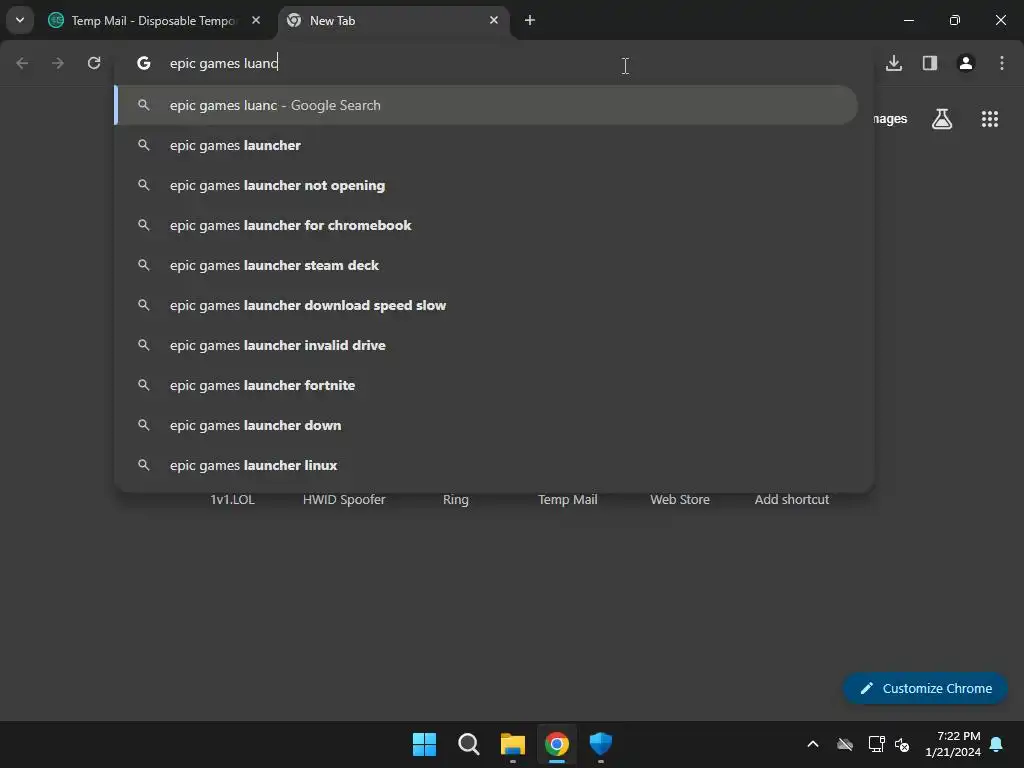Open File Explorer from taskbar
The width and height of the screenshot is (1024, 768).
(x=513, y=744)
